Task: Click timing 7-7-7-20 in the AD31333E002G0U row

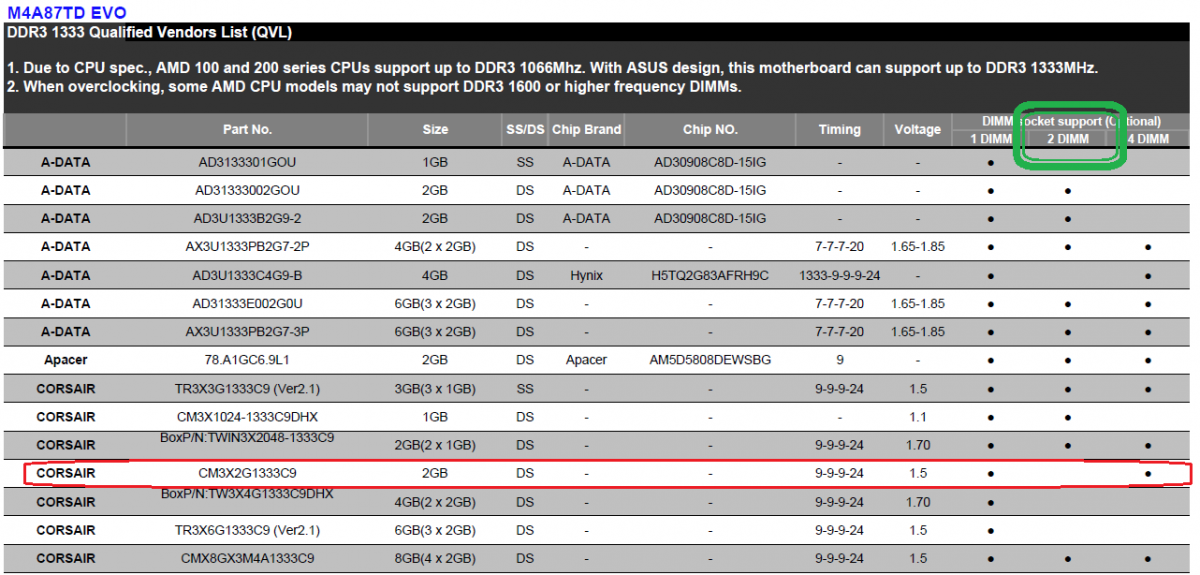Action: 840,303
